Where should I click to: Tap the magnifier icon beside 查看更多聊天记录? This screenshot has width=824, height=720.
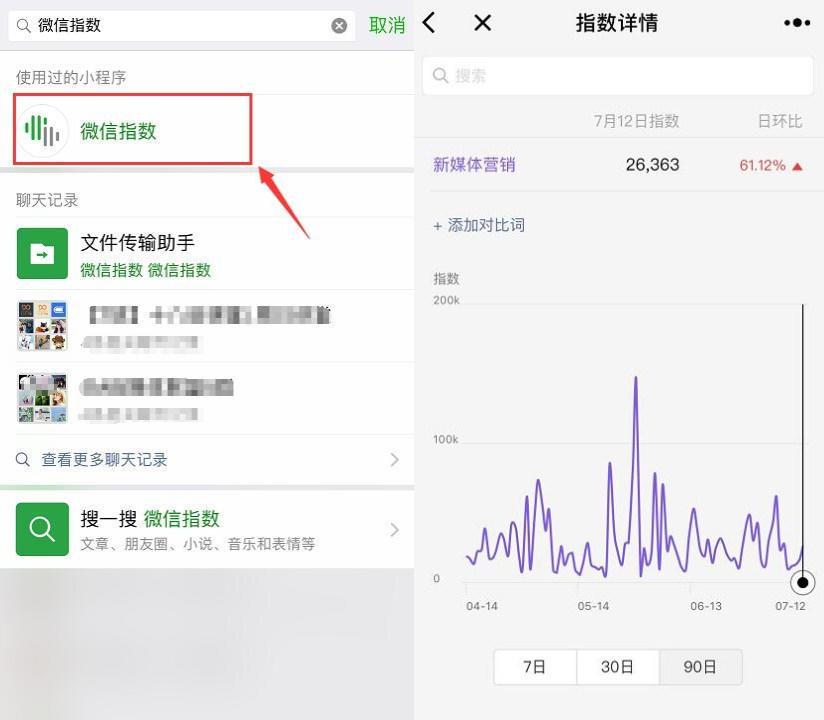(x=23, y=460)
